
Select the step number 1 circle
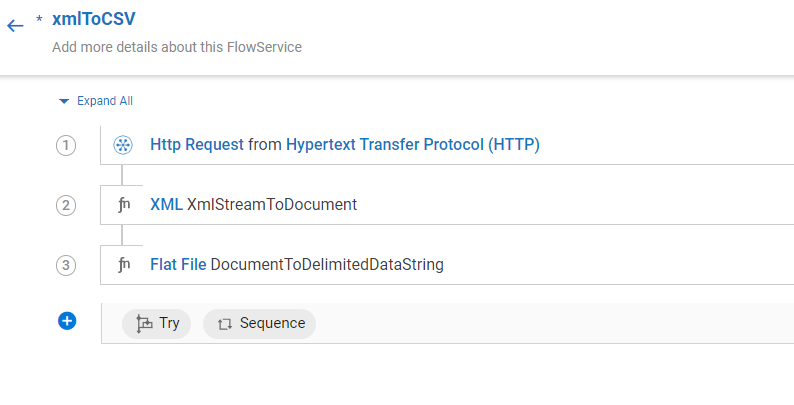(x=66, y=146)
